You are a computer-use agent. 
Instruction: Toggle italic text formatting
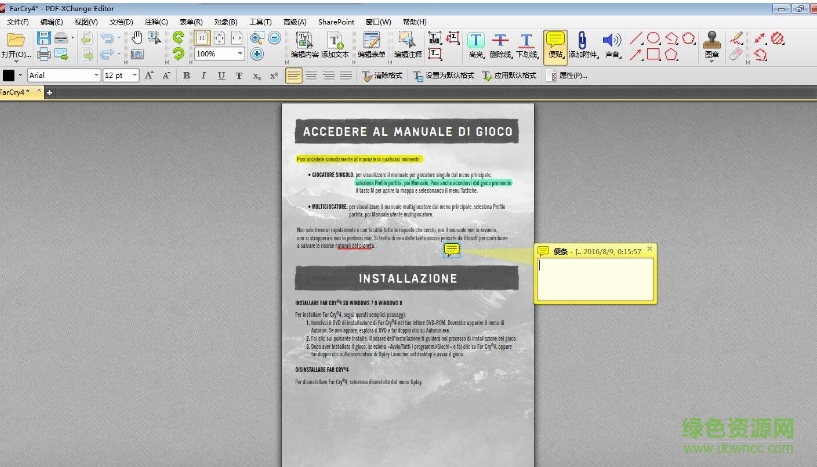tap(203, 76)
